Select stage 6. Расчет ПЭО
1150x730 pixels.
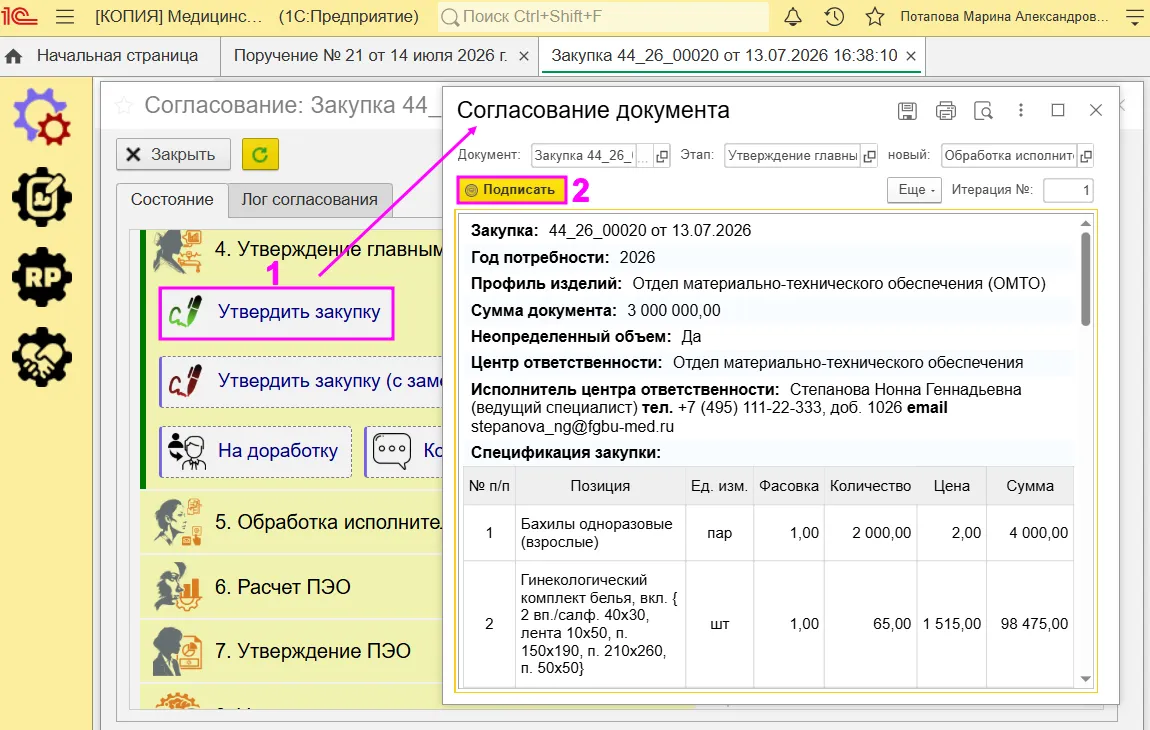click(x=293, y=587)
